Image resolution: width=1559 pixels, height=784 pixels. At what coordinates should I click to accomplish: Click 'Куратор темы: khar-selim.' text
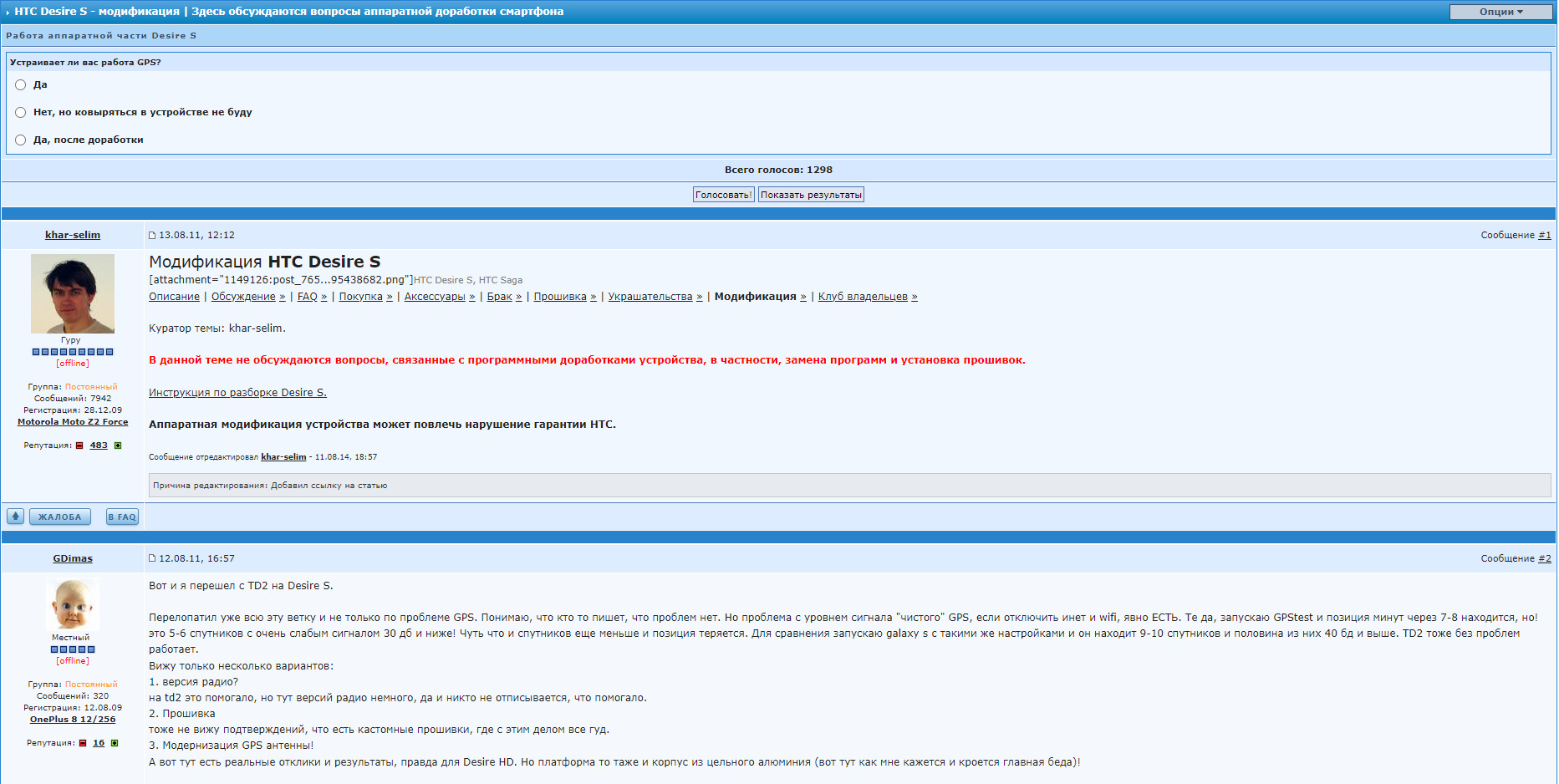pyautogui.click(x=217, y=328)
